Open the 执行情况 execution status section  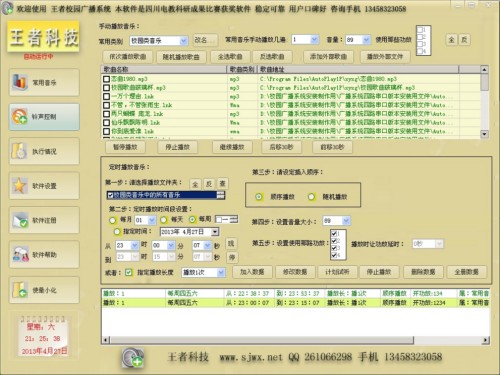pyautogui.click(x=44, y=151)
